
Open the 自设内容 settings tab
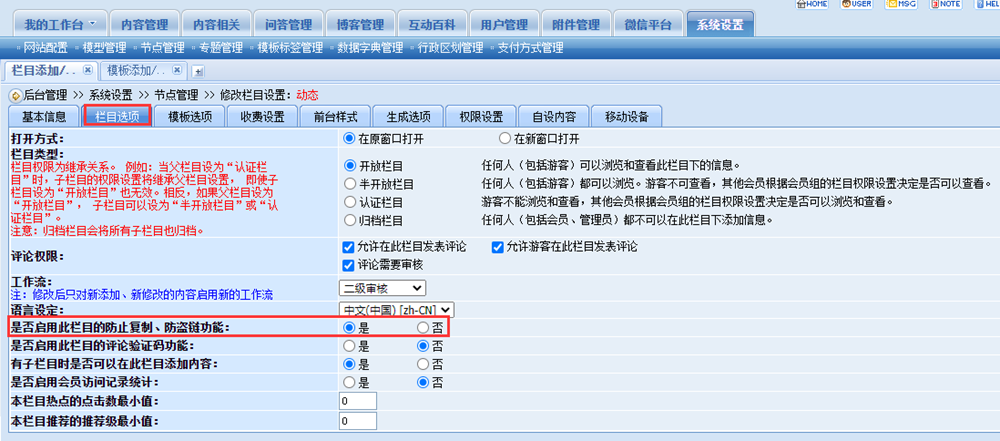pos(554,117)
